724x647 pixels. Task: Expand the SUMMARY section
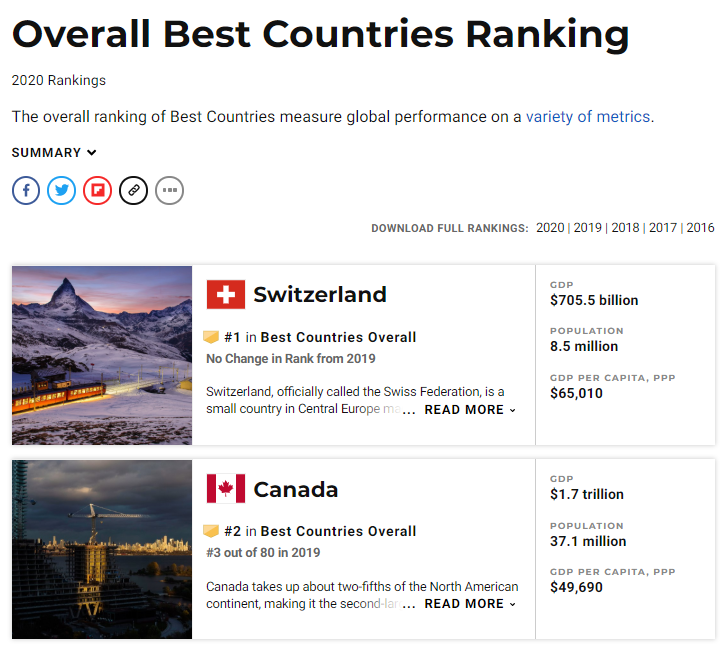pyautogui.click(x=54, y=152)
